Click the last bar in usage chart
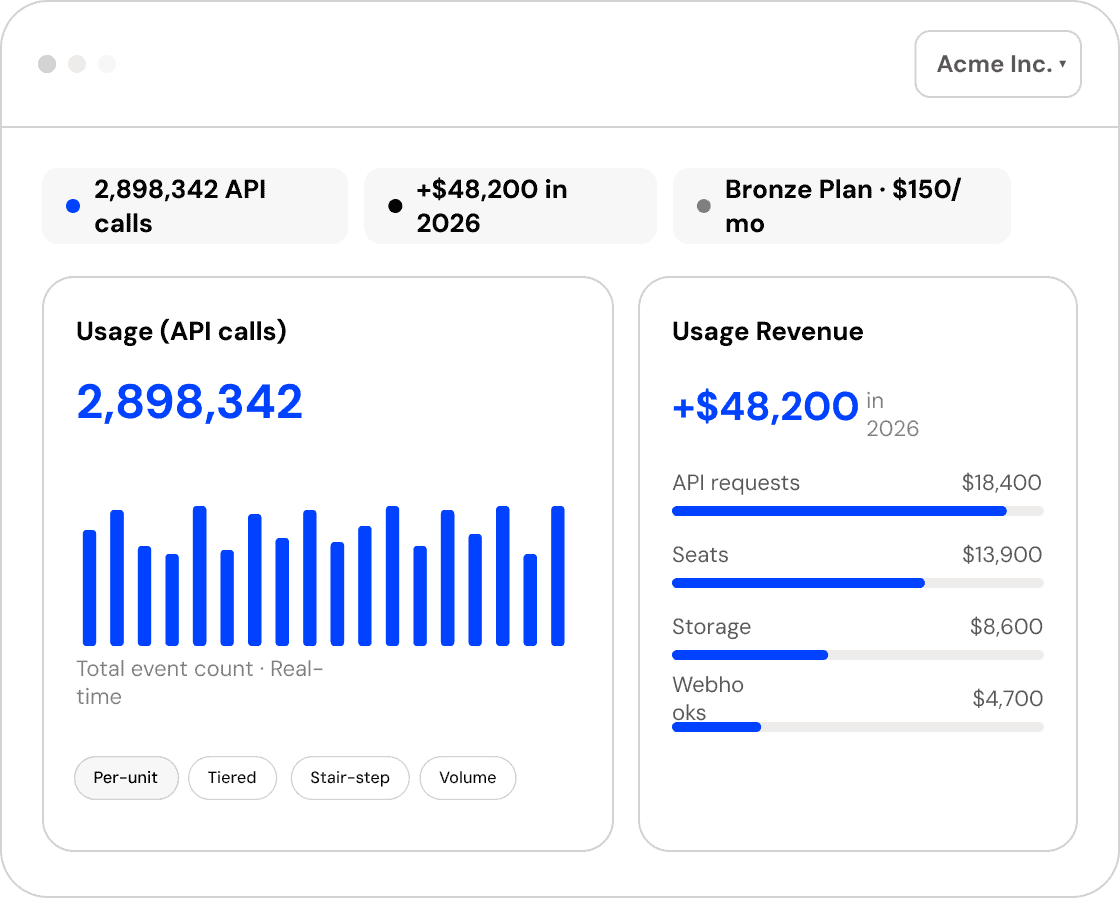This screenshot has width=1120, height=898. click(x=558, y=576)
